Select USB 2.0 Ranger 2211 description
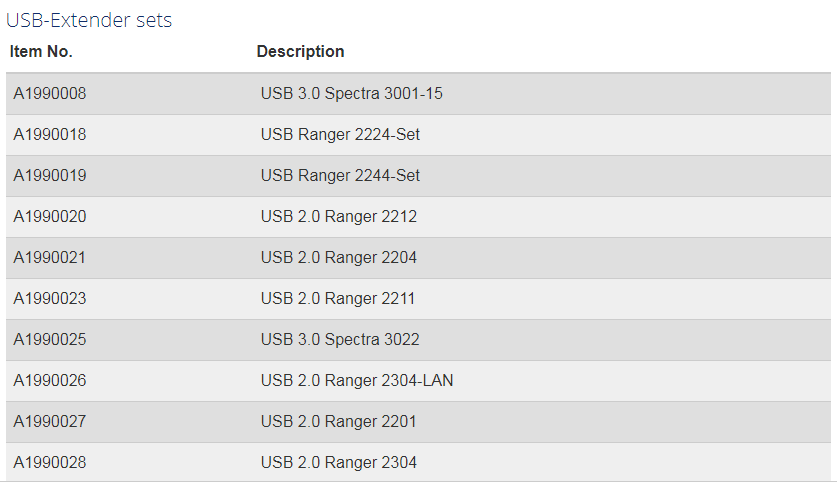This screenshot has width=837, height=482. point(337,298)
